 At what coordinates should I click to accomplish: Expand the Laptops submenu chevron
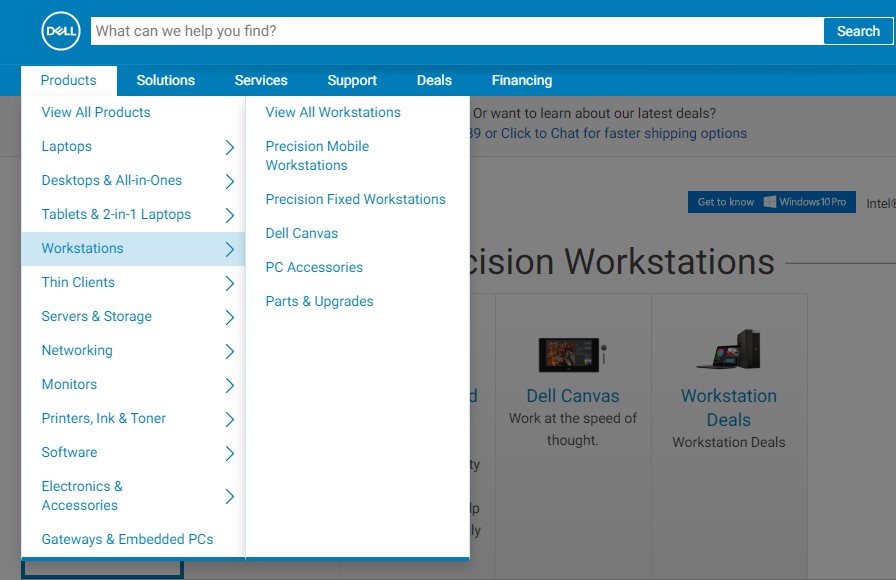(230, 147)
